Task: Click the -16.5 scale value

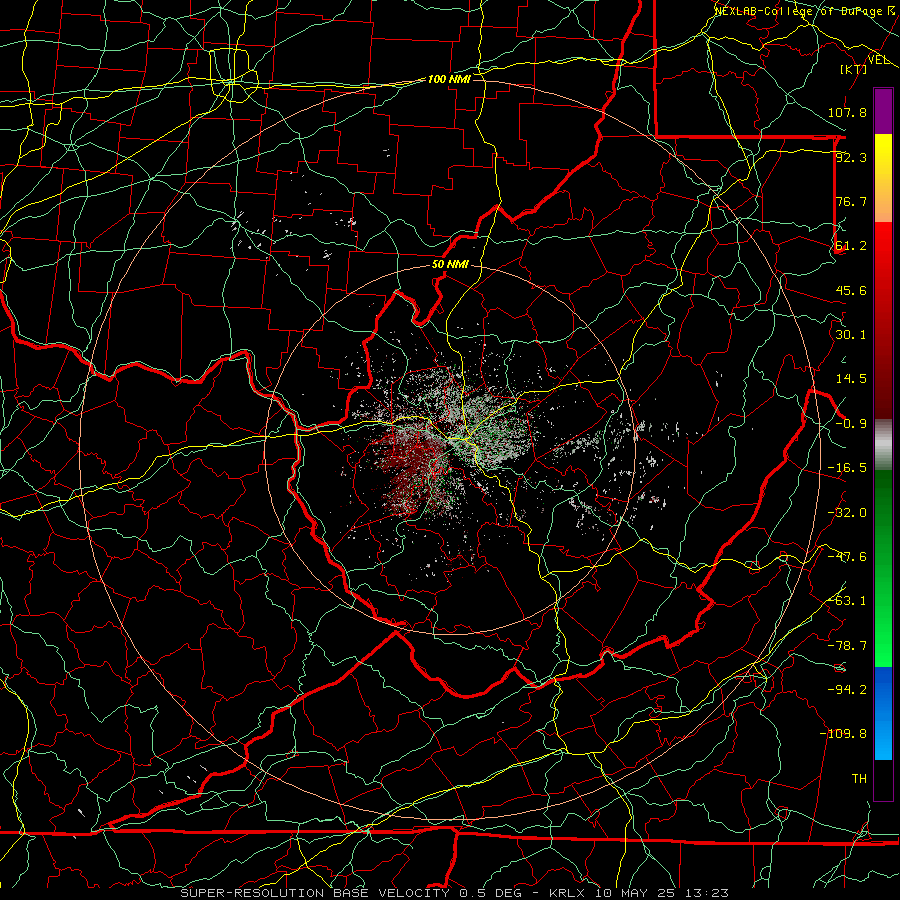Action: click(847, 468)
